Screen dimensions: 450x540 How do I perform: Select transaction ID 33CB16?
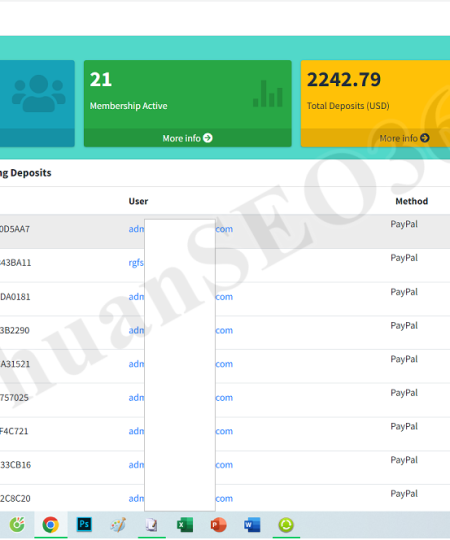(15, 465)
